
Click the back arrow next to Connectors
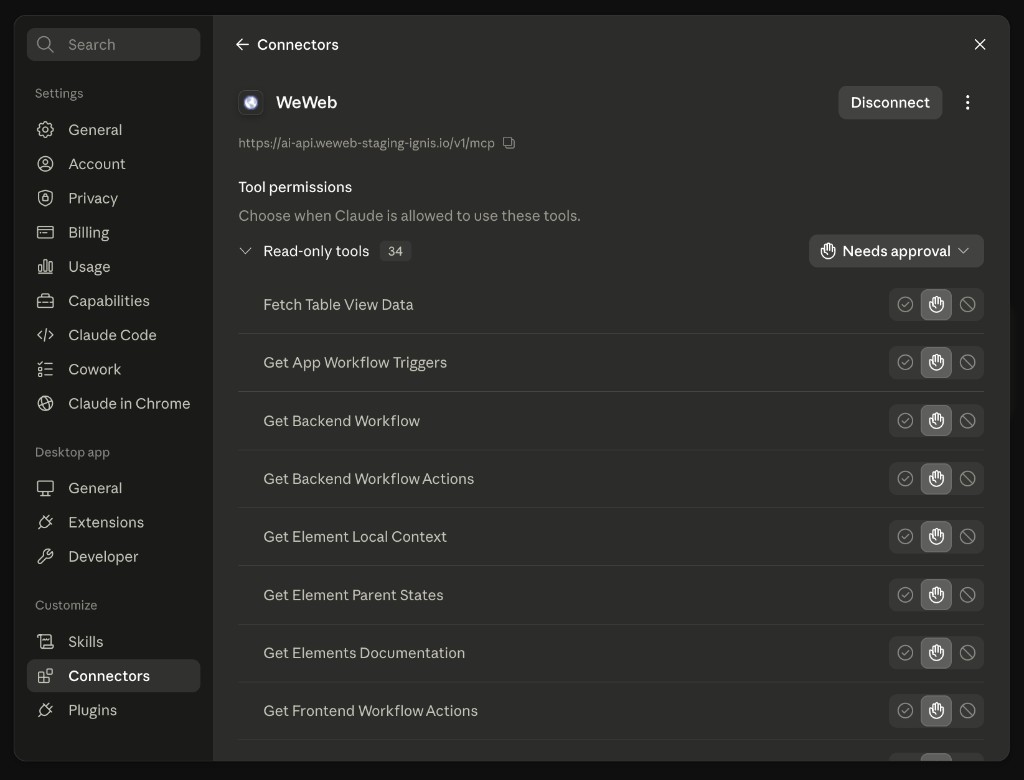(242, 44)
